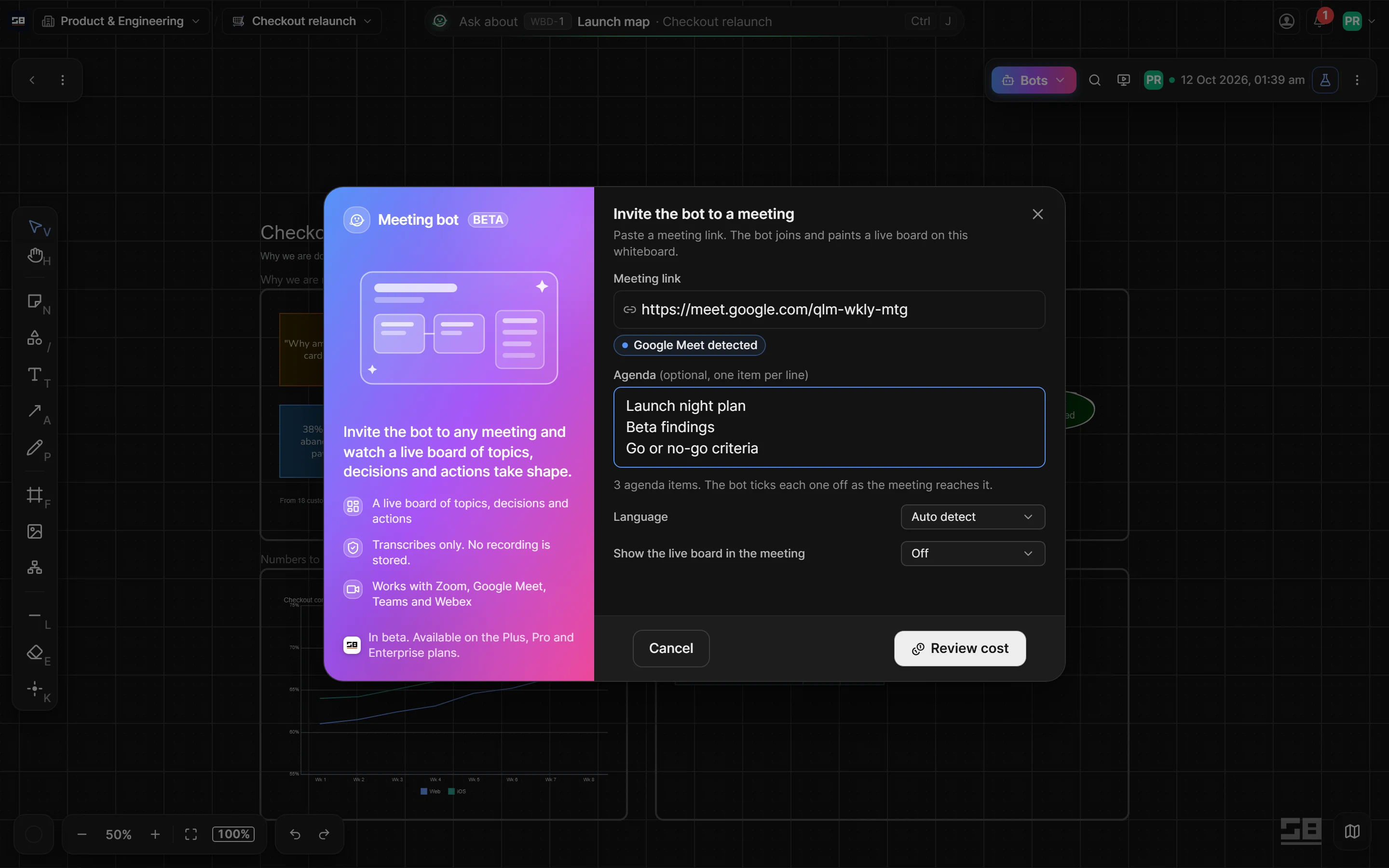Select the line tool (L)

[x=35, y=615]
